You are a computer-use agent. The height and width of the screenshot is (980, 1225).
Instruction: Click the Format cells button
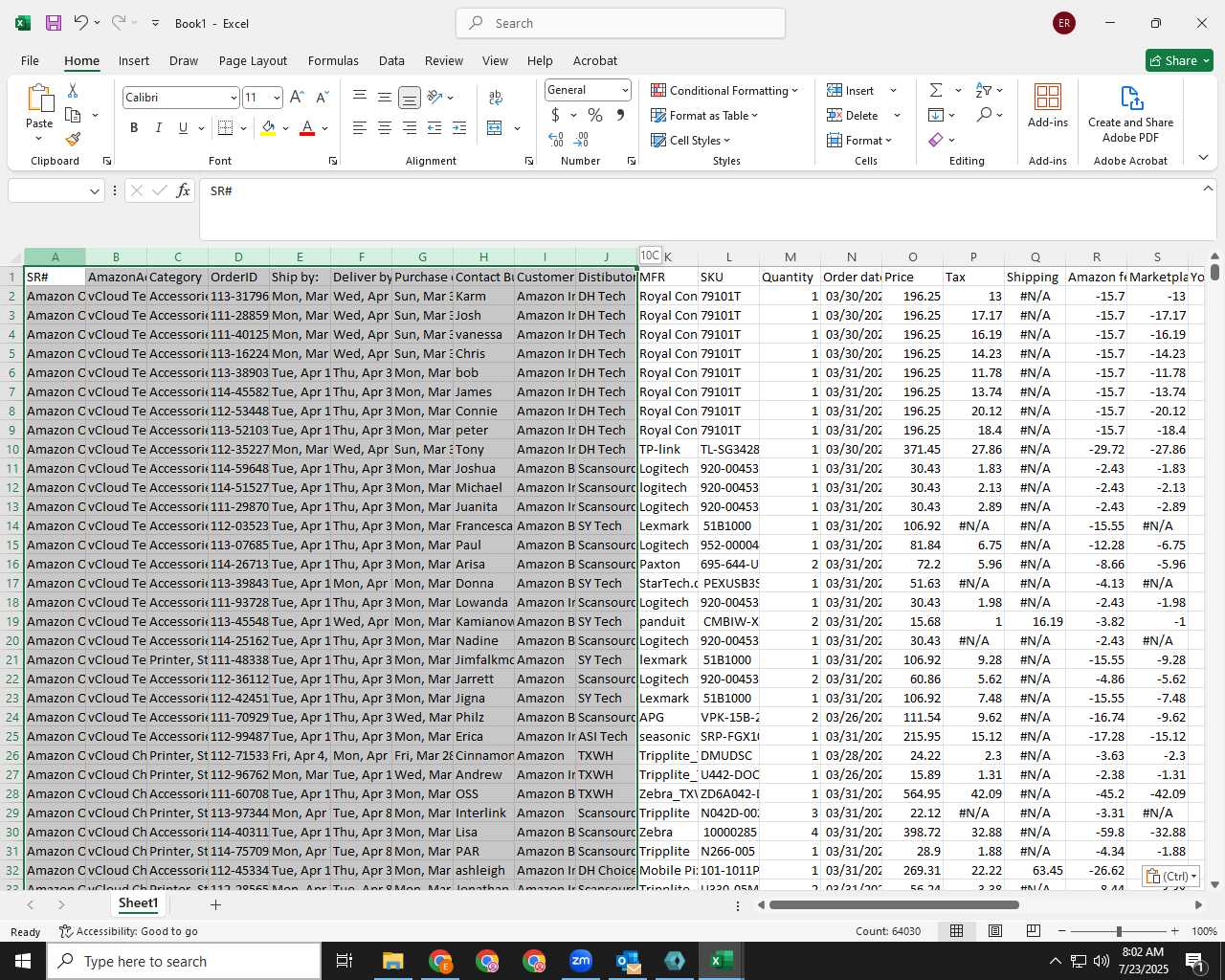click(858, 140)
